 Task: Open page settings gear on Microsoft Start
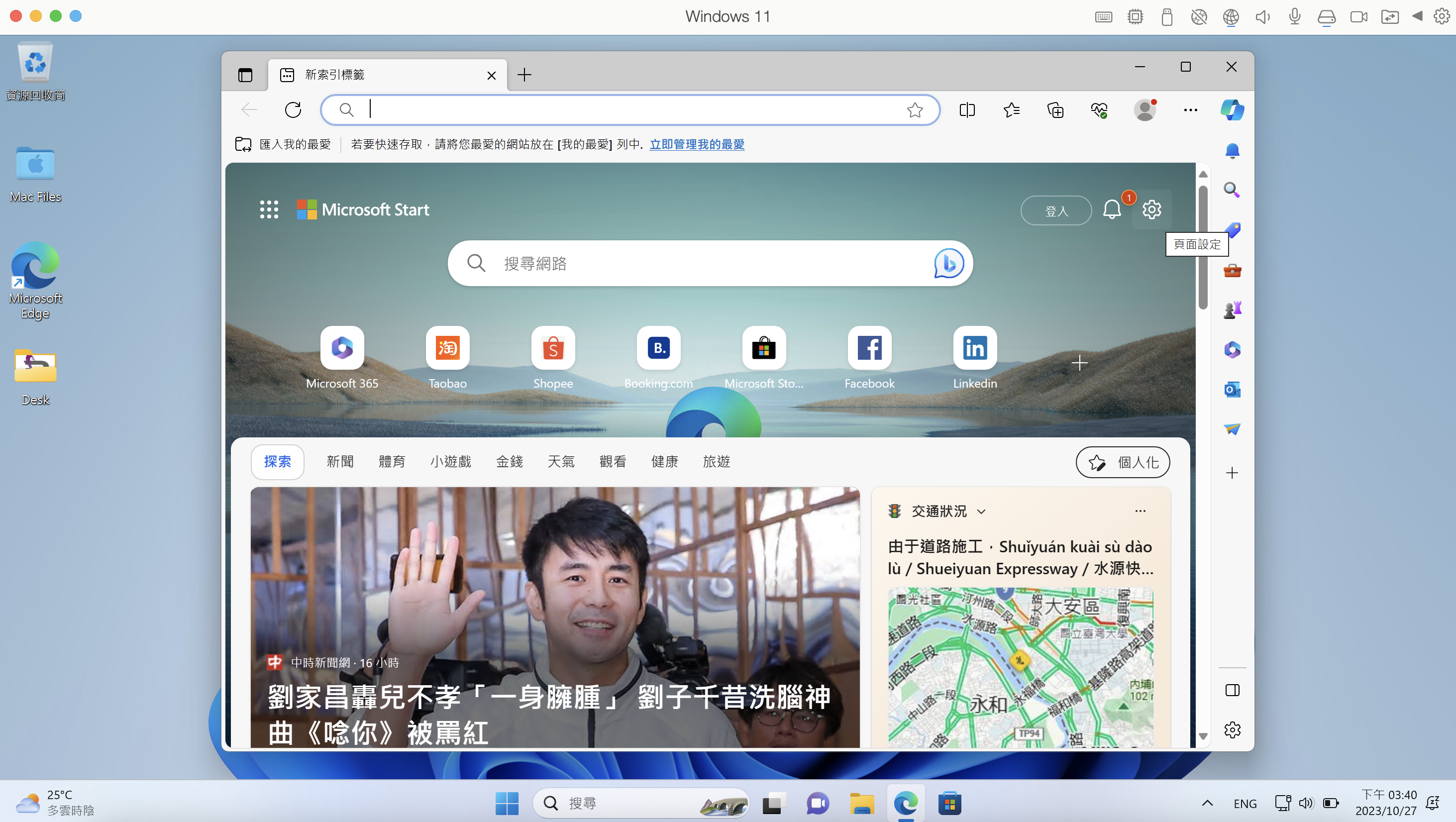1152,210
